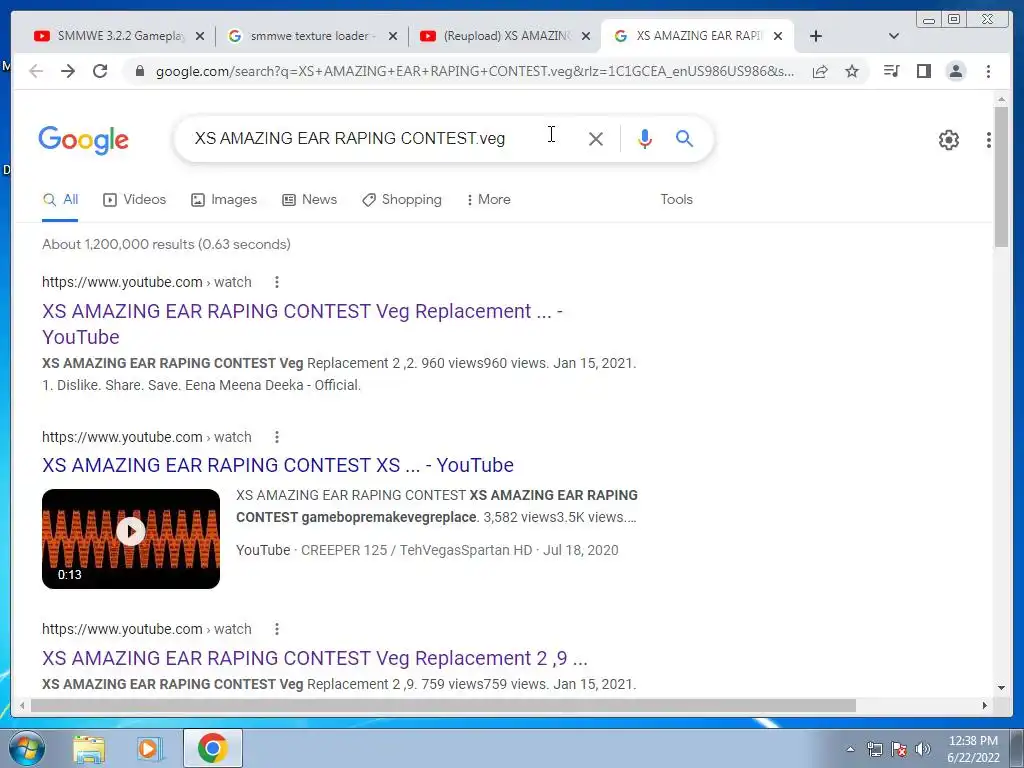The image size is (1024, 768).
Task: Open File Explorer from taskbar
Action: point(89,748)
